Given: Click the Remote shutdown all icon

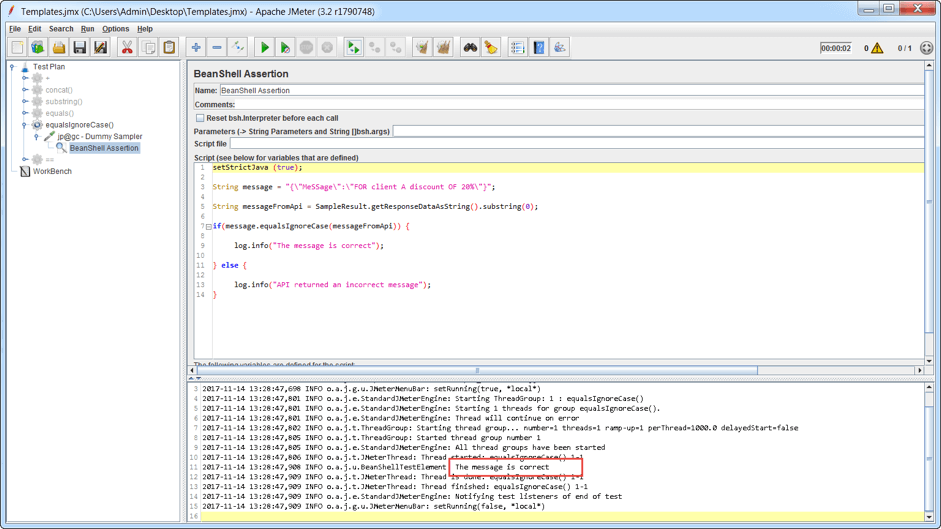Looking at the screenshot, I should point(395,47).
